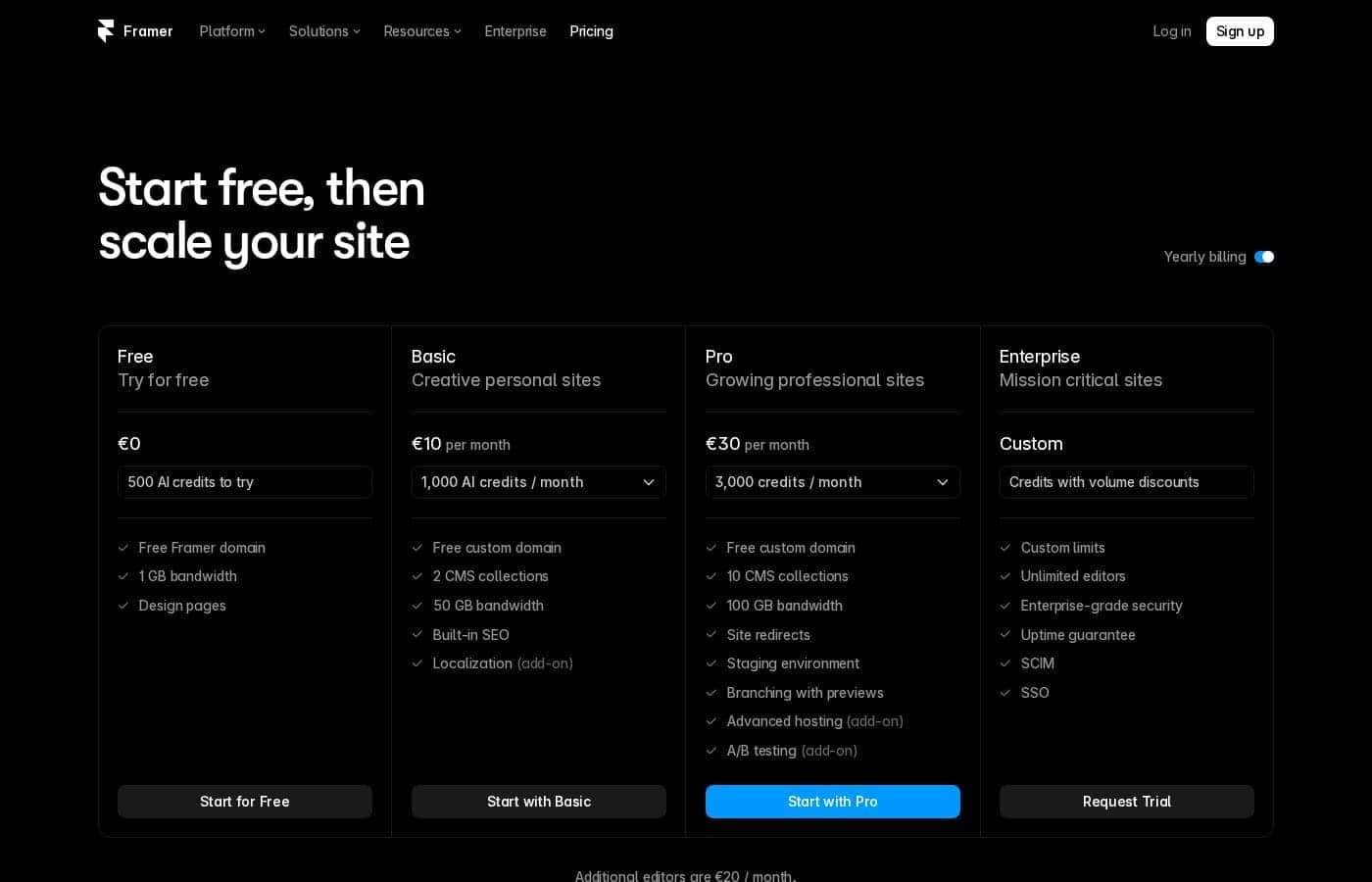Click the checkmark beside Branching with previews
Screen dimensions: 1372x882
[711, 693]
